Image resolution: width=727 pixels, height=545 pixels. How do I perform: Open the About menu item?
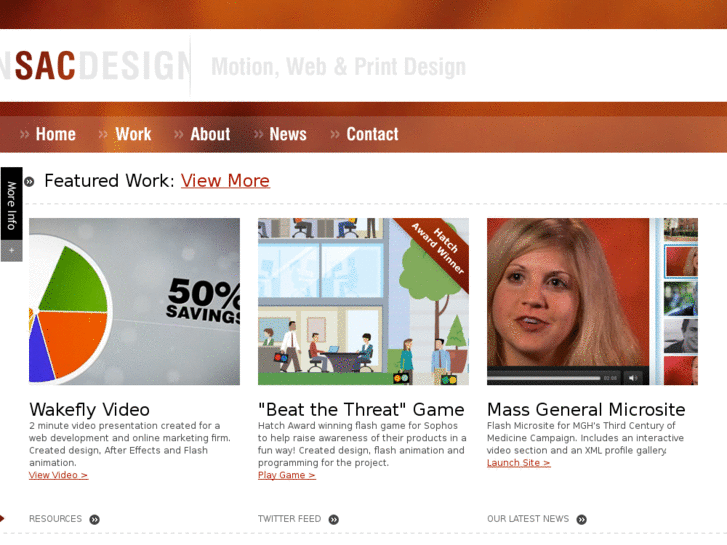(210, 134)
